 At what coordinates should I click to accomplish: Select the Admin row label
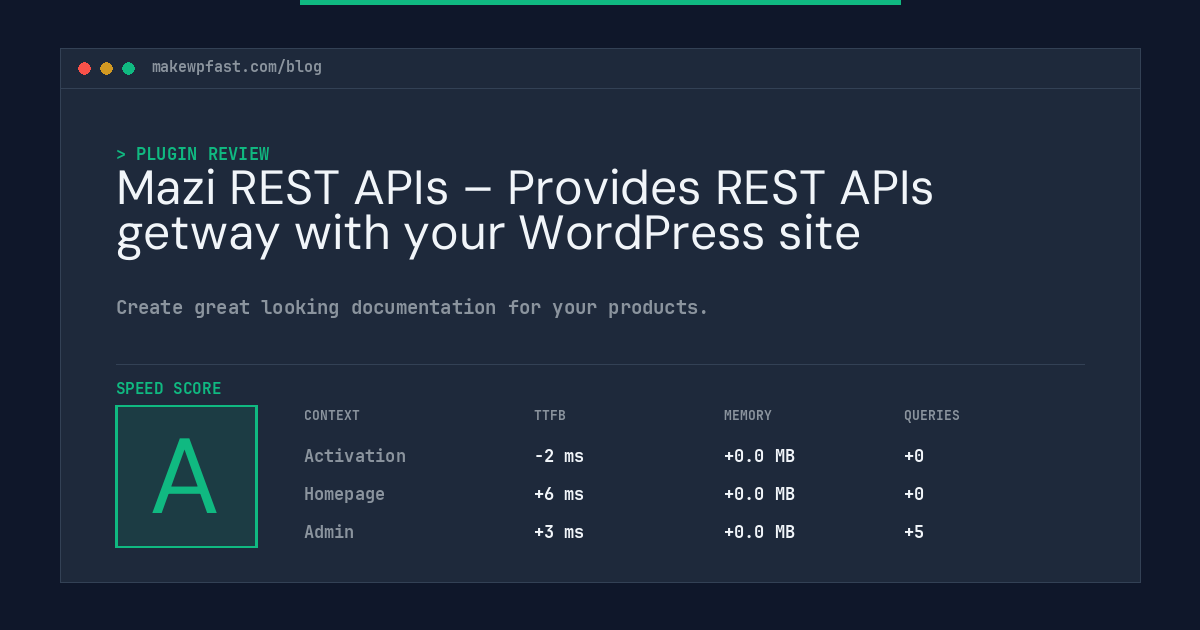click(x=329, y=532)
